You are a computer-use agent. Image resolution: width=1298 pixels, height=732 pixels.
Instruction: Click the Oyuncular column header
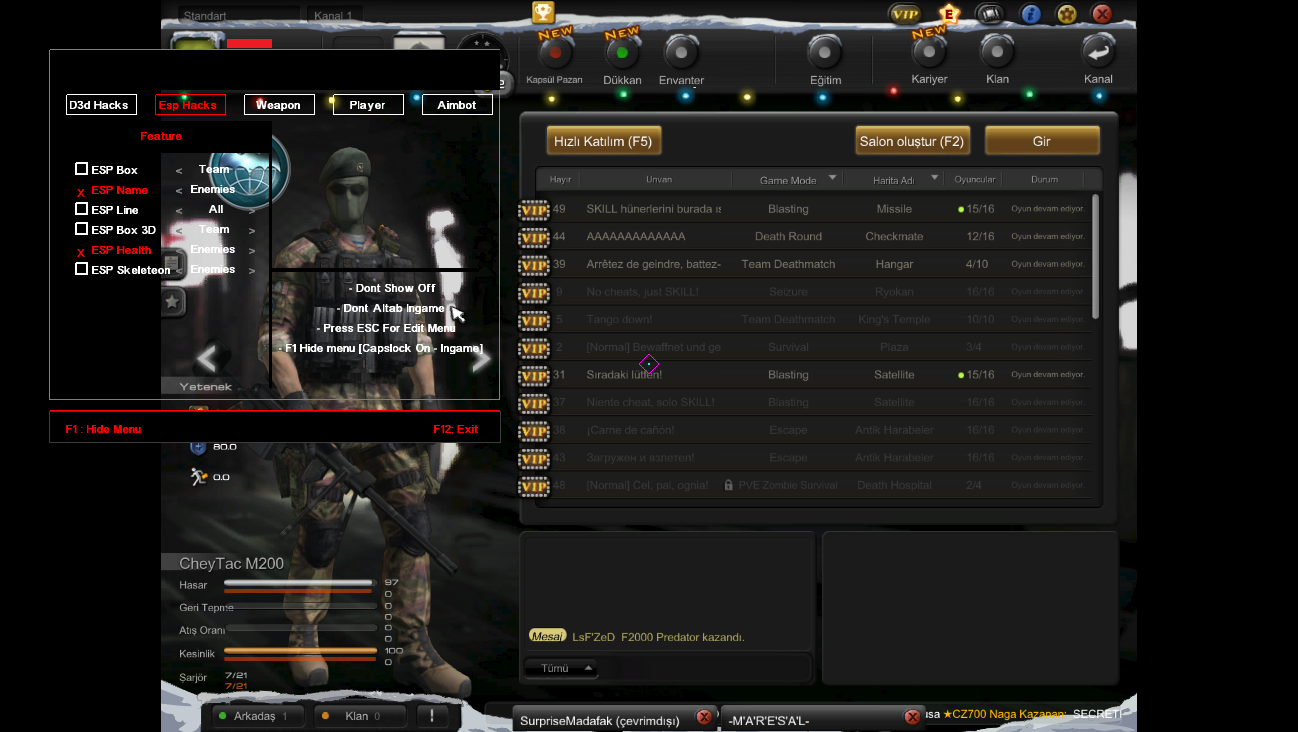point(974,180)
